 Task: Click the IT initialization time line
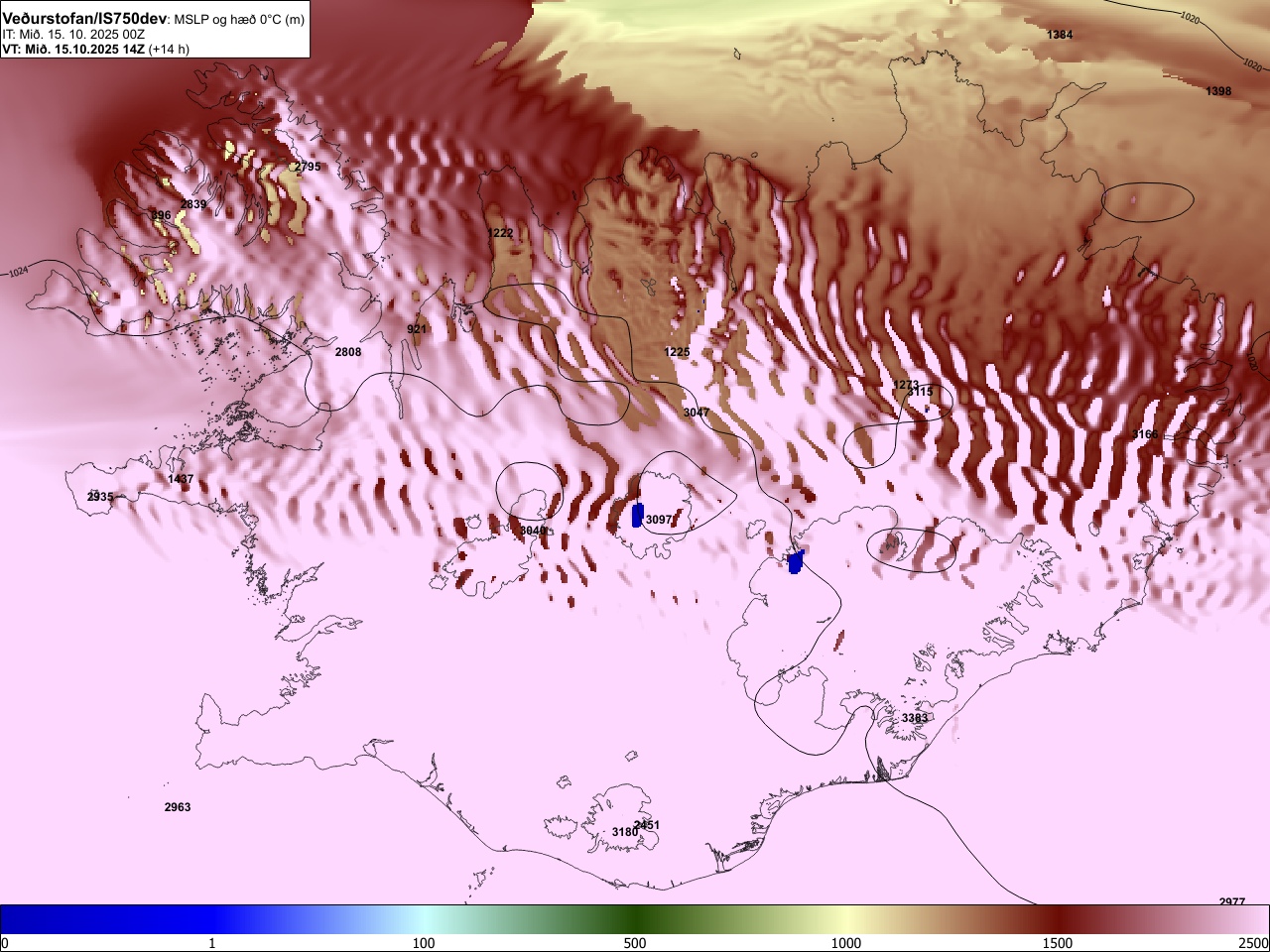pos(73,34)
